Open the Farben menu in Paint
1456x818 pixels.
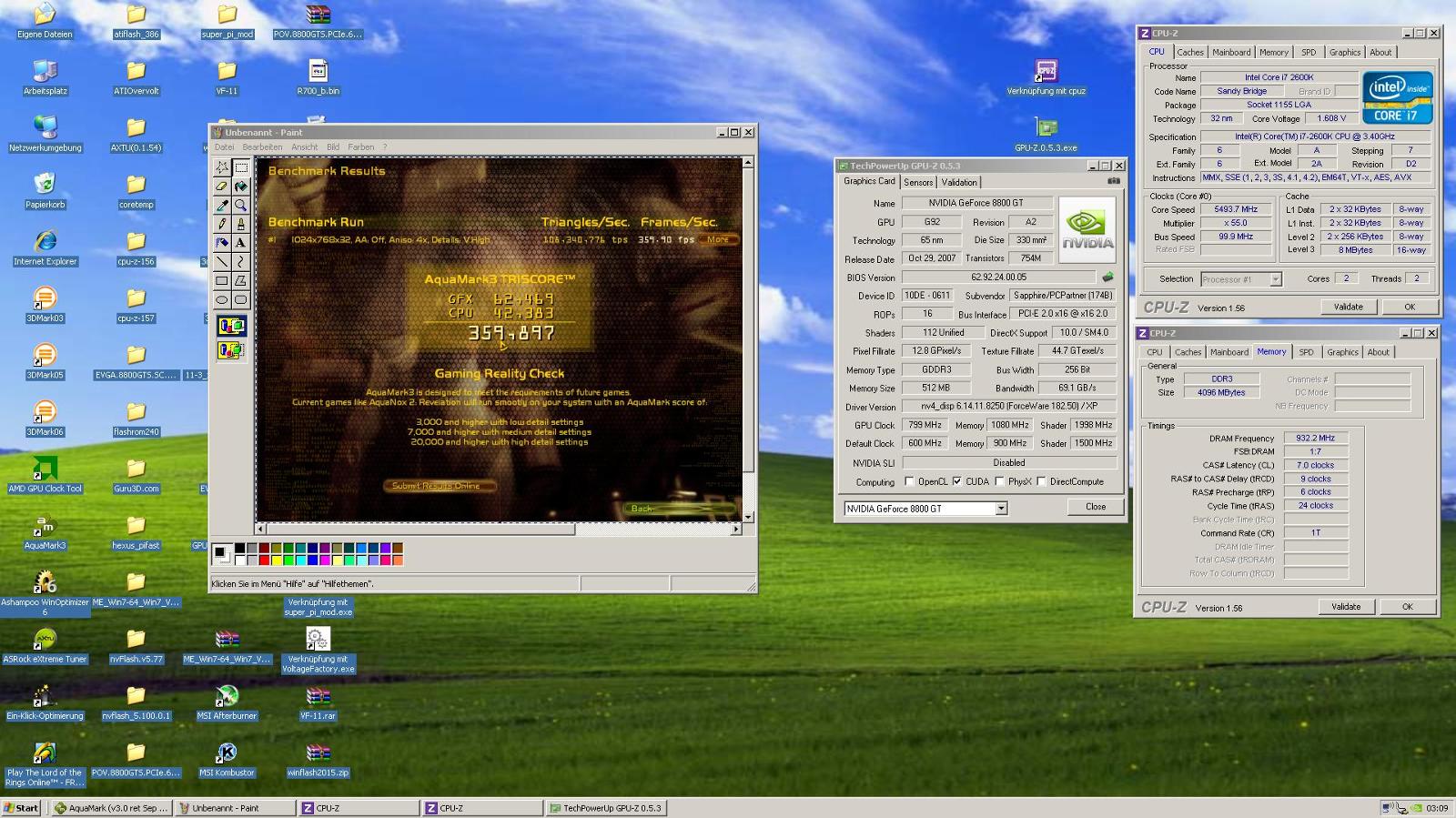click(361, 146)
